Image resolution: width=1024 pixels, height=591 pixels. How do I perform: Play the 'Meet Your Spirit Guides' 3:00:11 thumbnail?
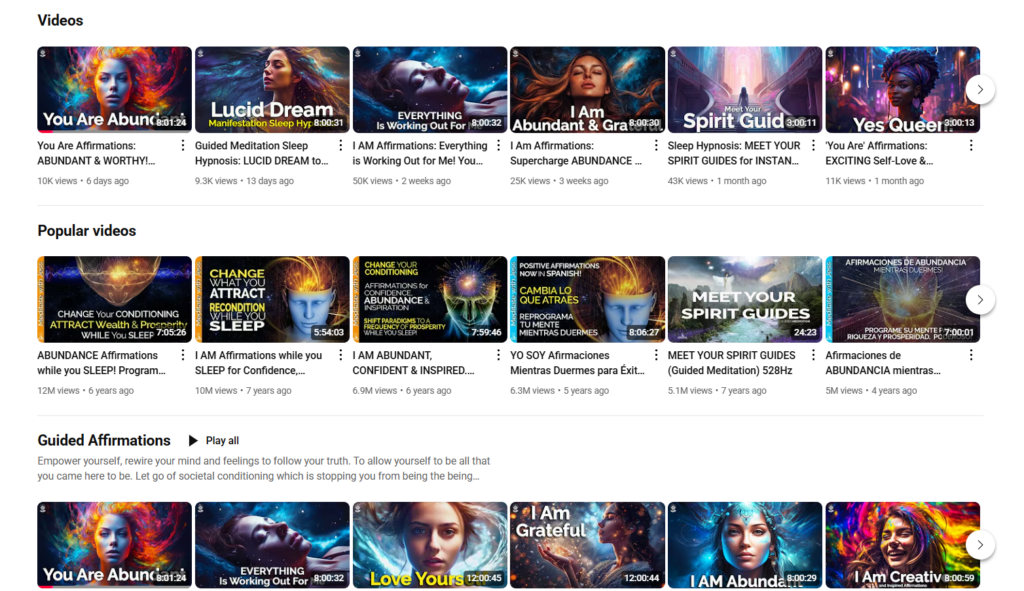744,89
